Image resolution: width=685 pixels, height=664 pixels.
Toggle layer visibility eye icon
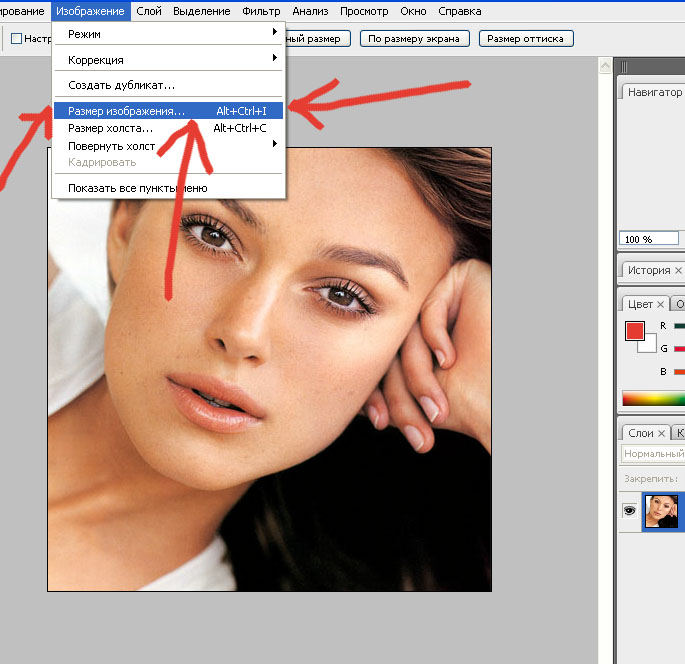click(x=630, y=510)
